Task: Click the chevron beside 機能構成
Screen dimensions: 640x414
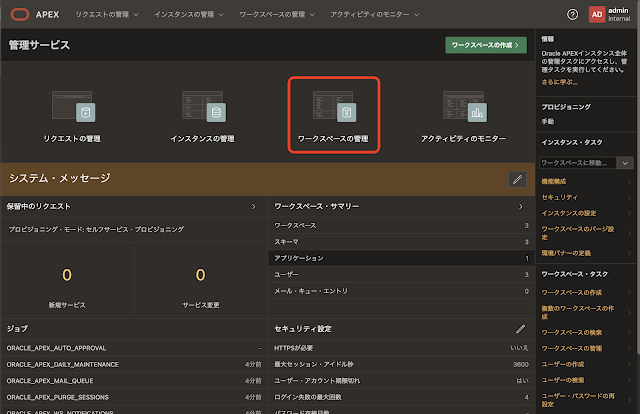Action: tap(629, 181)
